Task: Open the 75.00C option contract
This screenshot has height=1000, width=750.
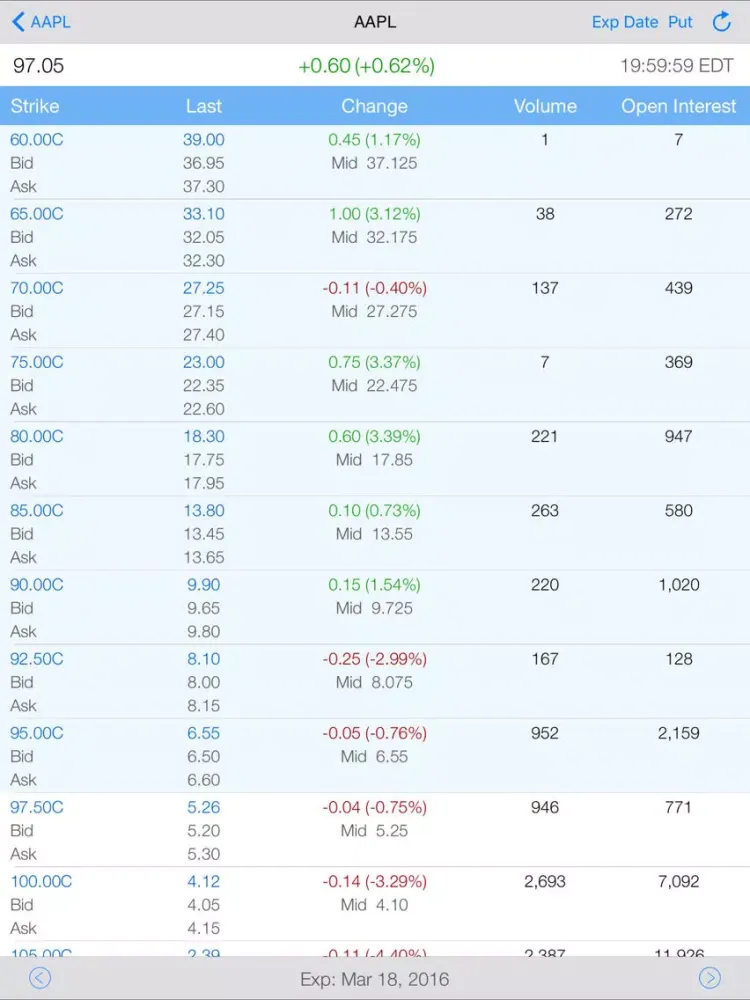Action: coord(37,362)
